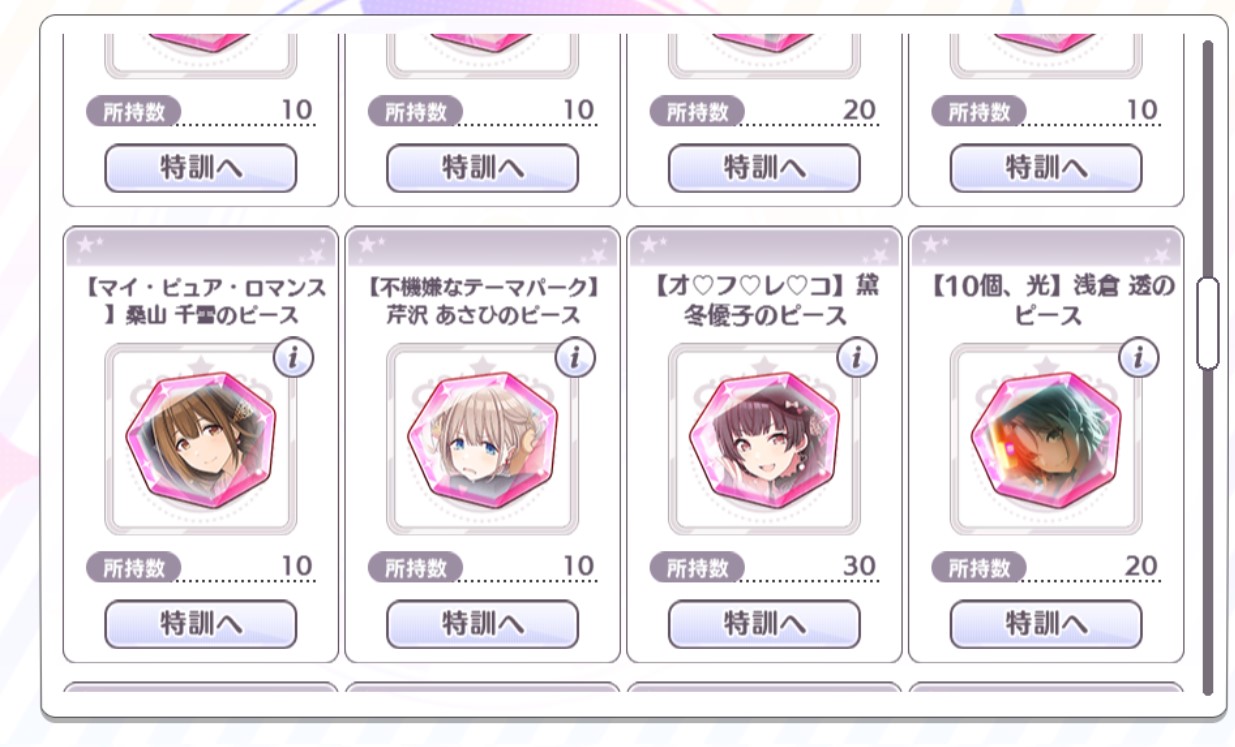Select 浅倉 透 pink gem piece icon
Image resolution: width=1235 pixels, height=747 pixels.
[1046, 440]
